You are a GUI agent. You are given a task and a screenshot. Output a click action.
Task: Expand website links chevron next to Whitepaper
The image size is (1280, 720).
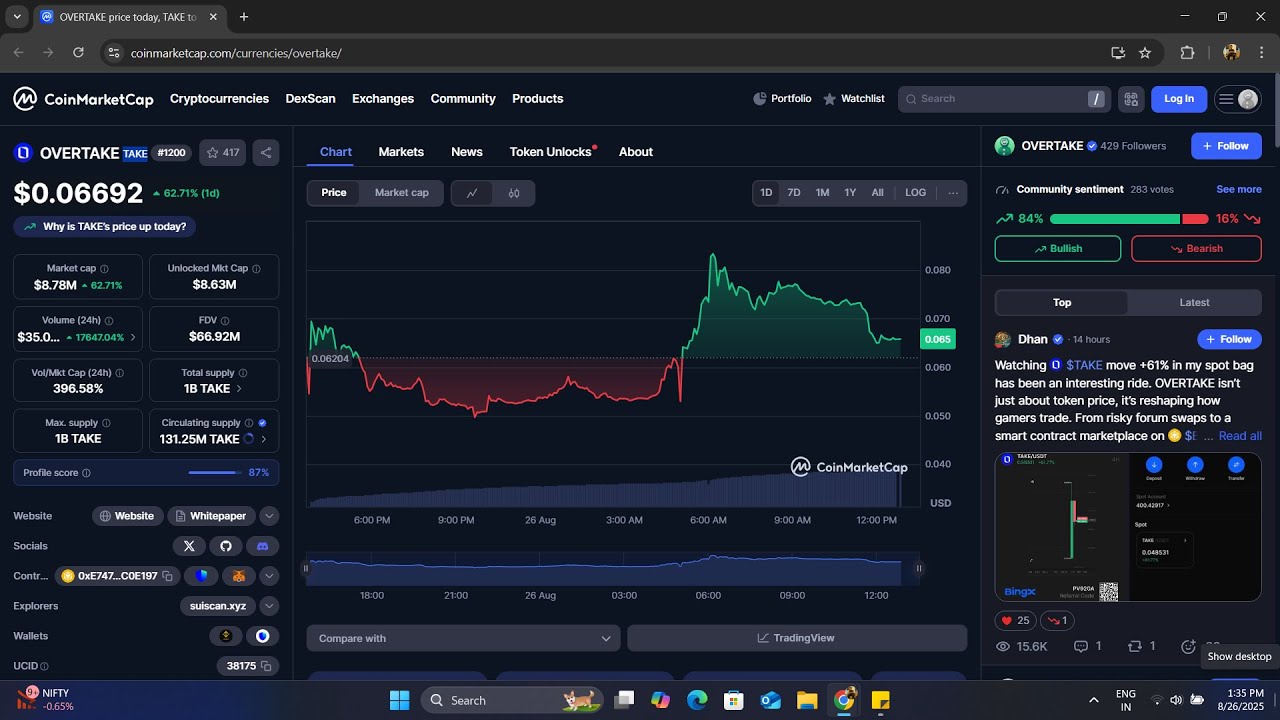(x=269, y=516)
